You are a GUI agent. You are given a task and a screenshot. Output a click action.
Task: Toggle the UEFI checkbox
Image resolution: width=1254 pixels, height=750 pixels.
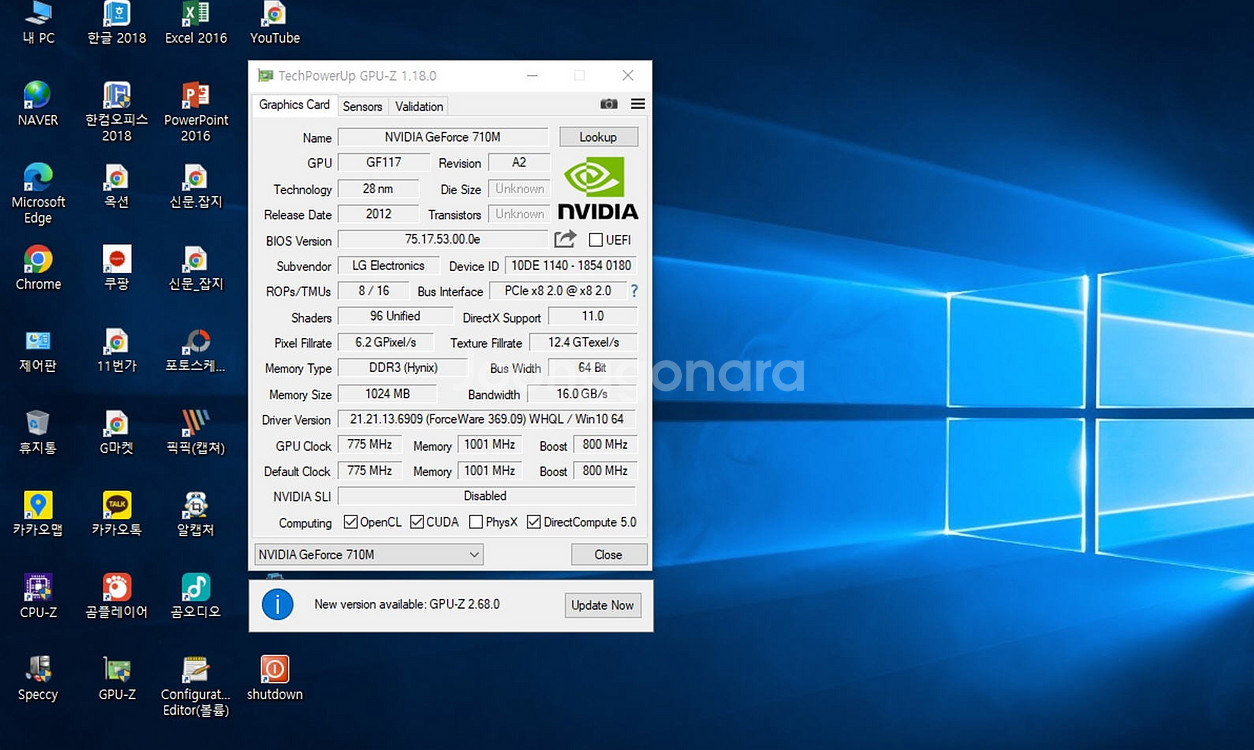point(596,240)
